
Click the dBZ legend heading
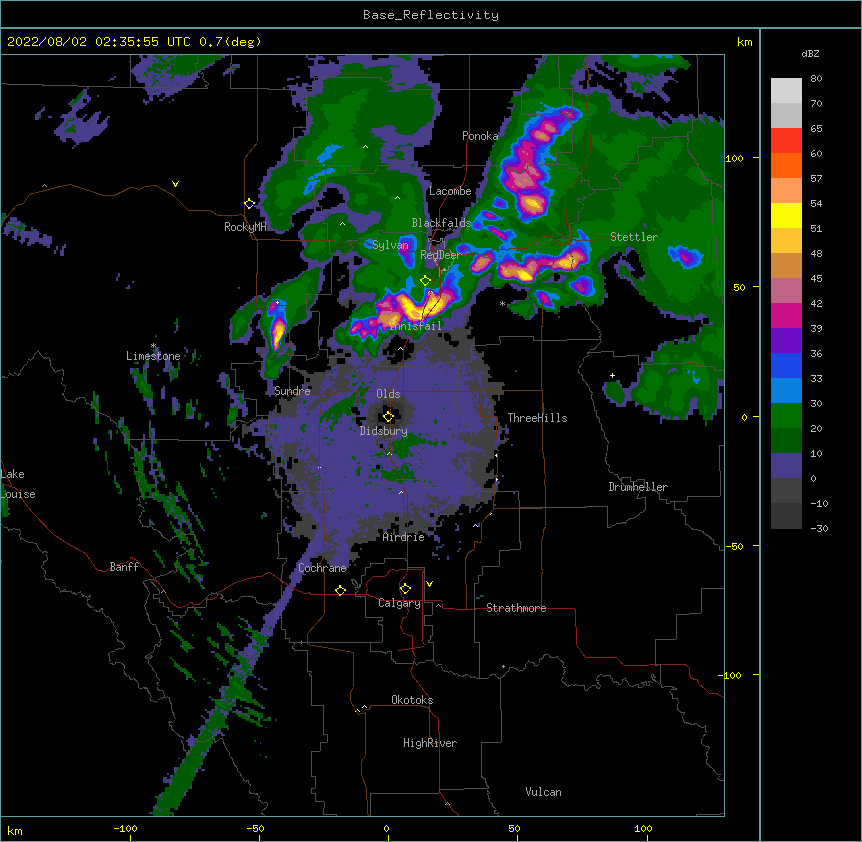click(x=810, y=54)
